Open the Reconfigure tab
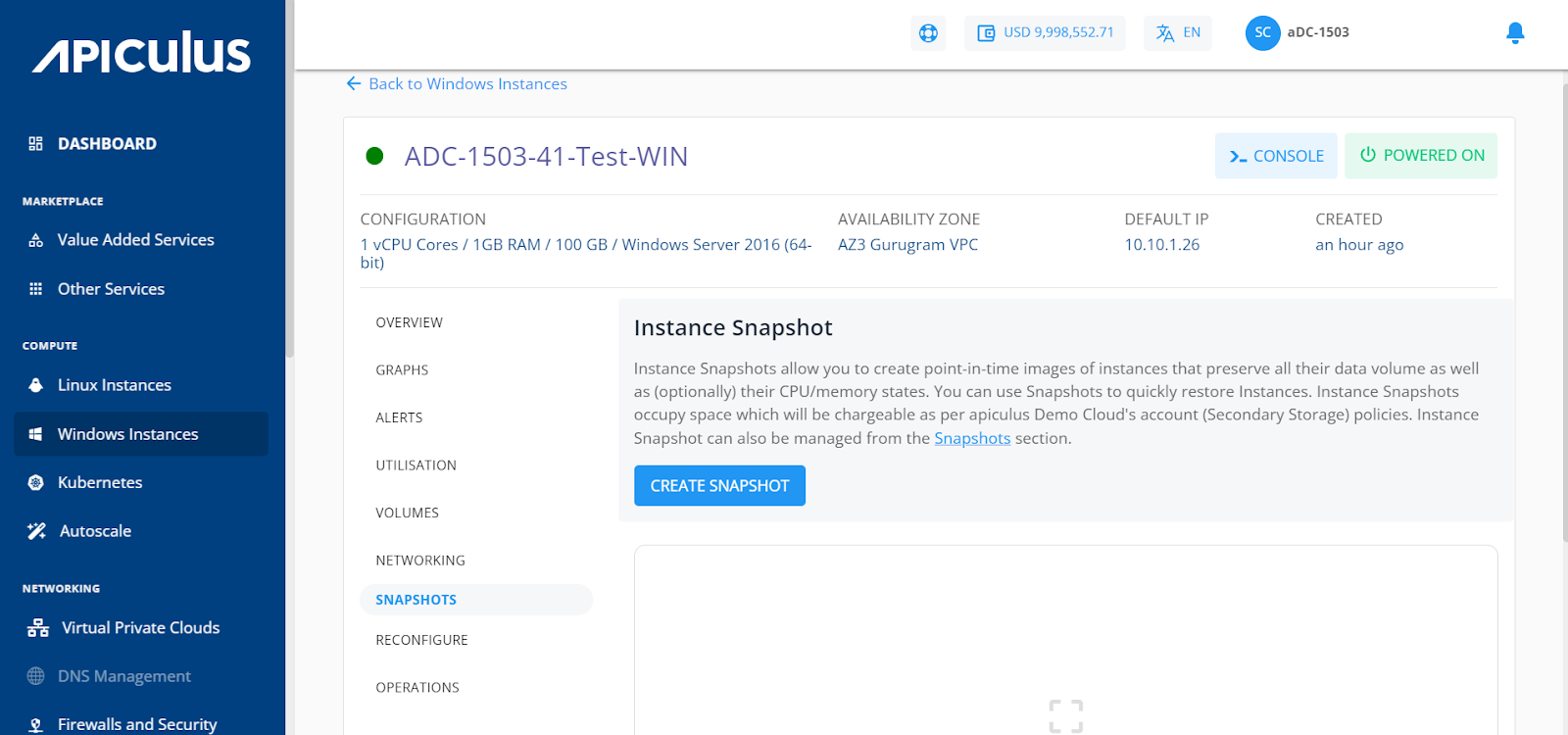1568x735 pixels. click(421, 640)
